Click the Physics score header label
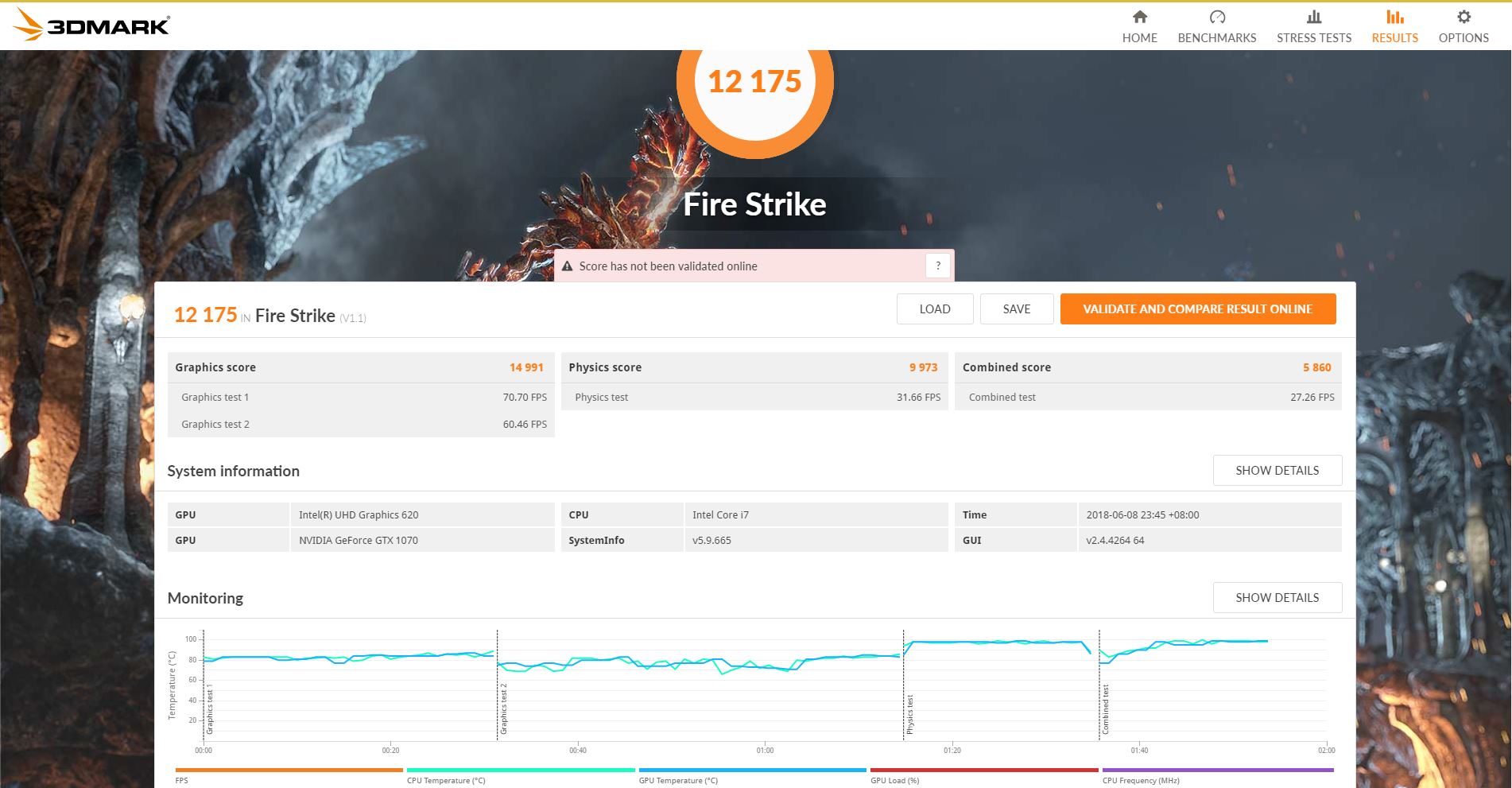1512x788 pixels. [x=605, y=367]
